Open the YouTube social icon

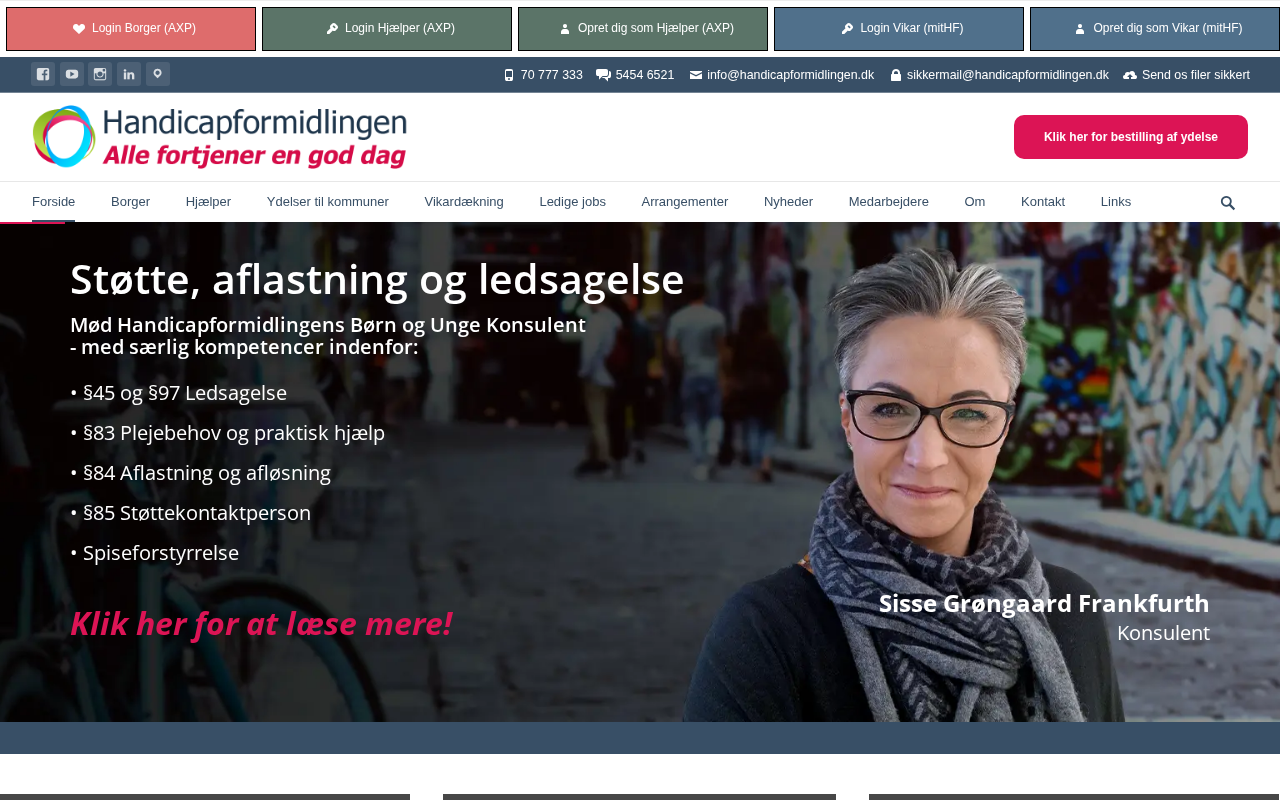(72, 74)
